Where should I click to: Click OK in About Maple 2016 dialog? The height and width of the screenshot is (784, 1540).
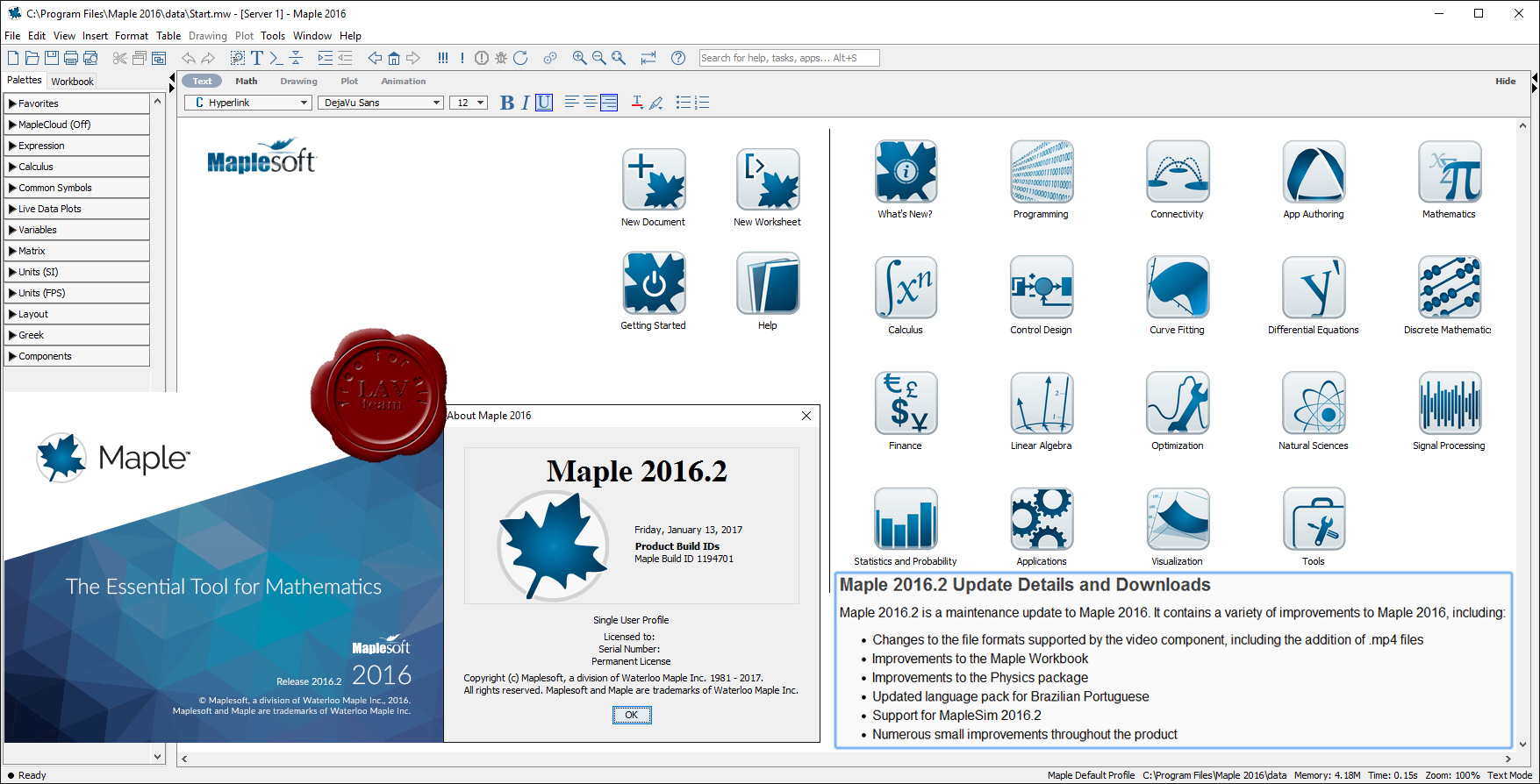(632, 715)
